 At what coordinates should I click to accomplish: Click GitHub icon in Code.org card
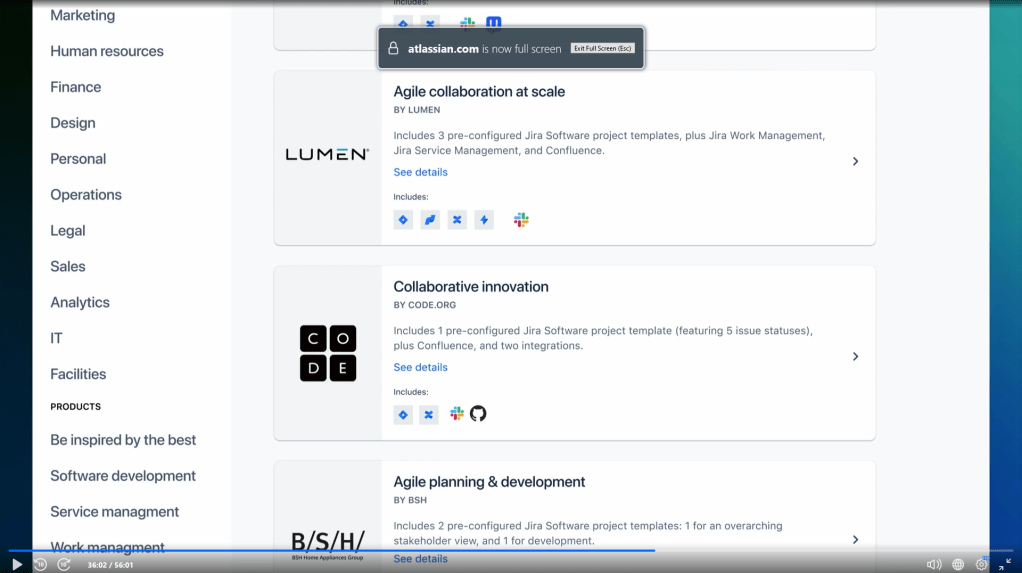pos(478,414)
